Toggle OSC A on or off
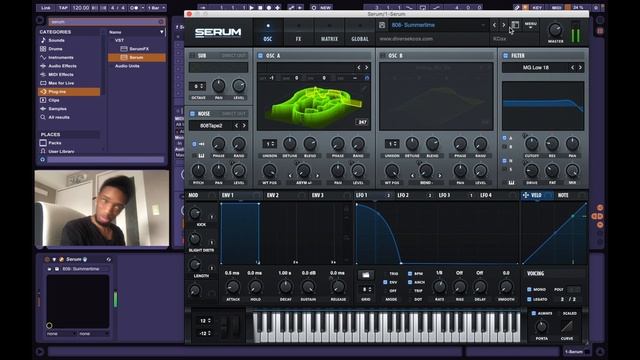This screenshot has height=360, width=640. click(260, 56)
